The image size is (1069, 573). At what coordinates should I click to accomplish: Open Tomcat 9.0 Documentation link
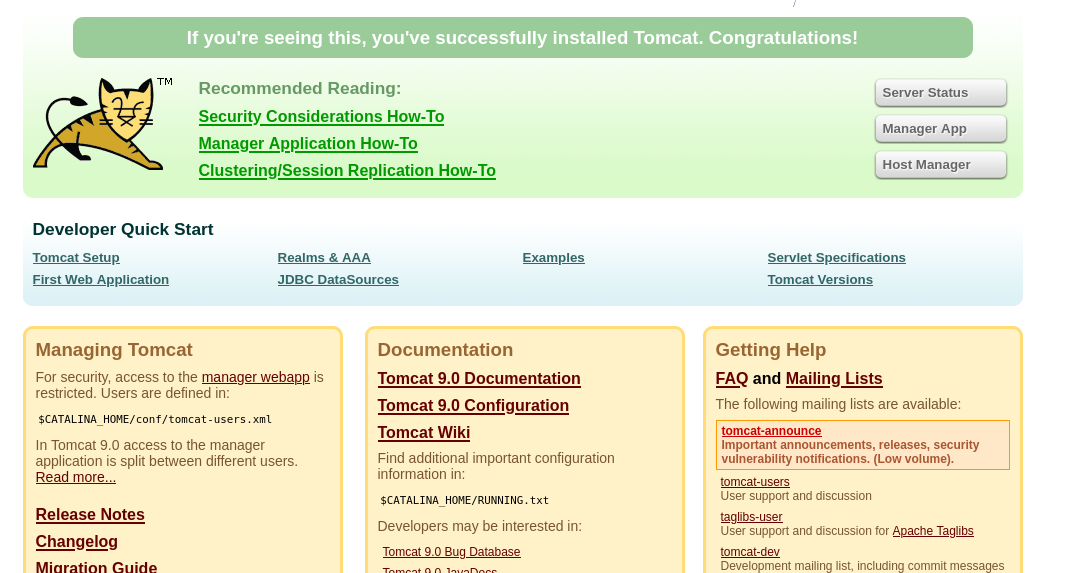coord(479,379)
